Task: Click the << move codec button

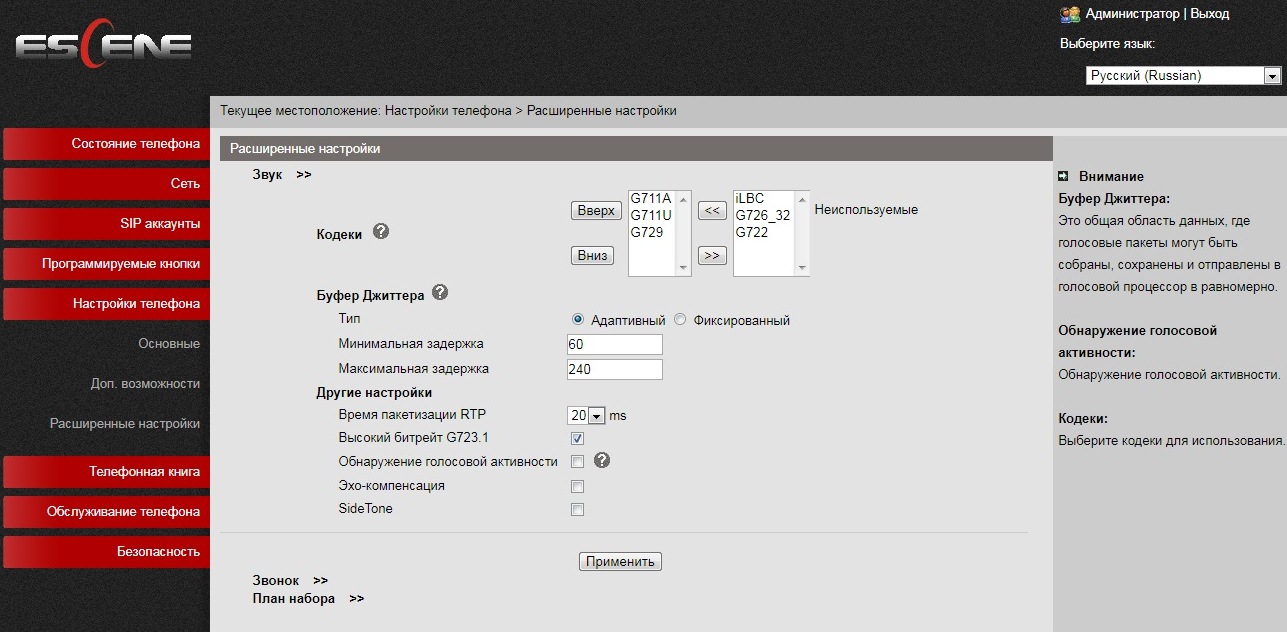Action: pos(712,211)
